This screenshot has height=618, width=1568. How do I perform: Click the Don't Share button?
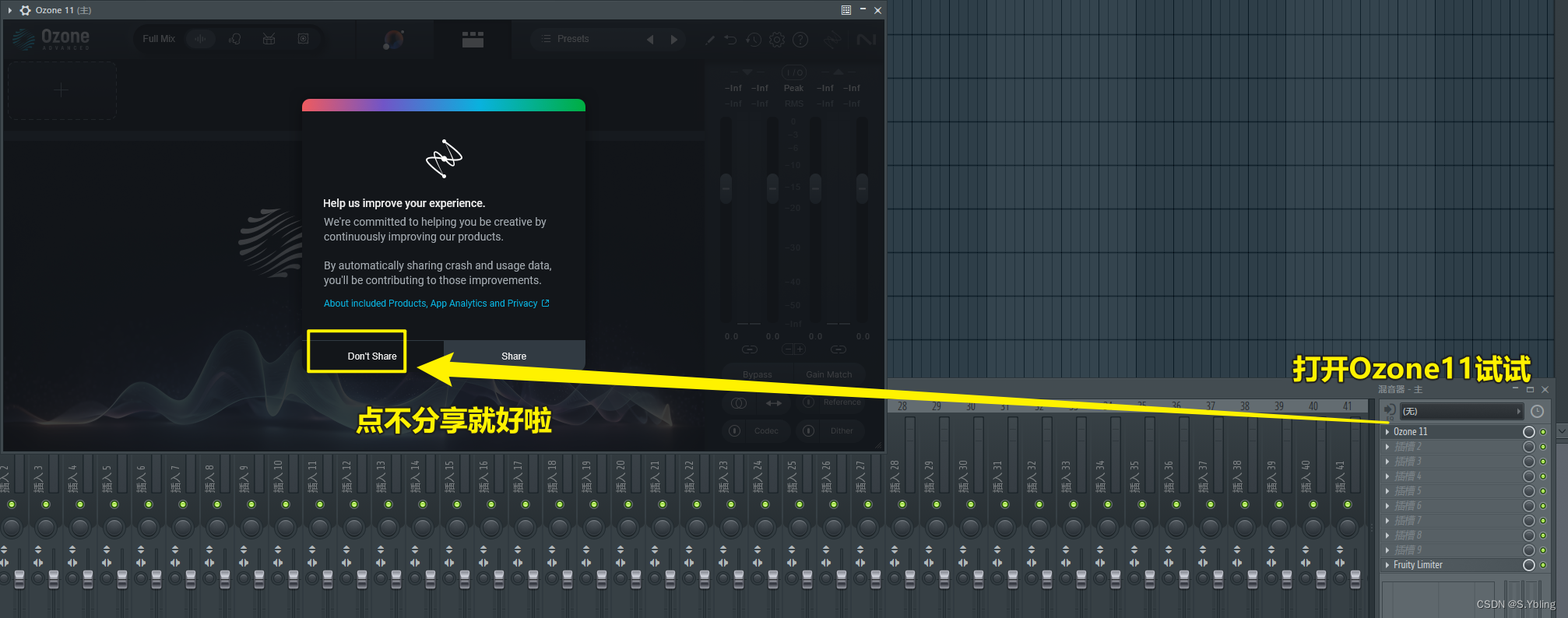(x=372, y=356)
